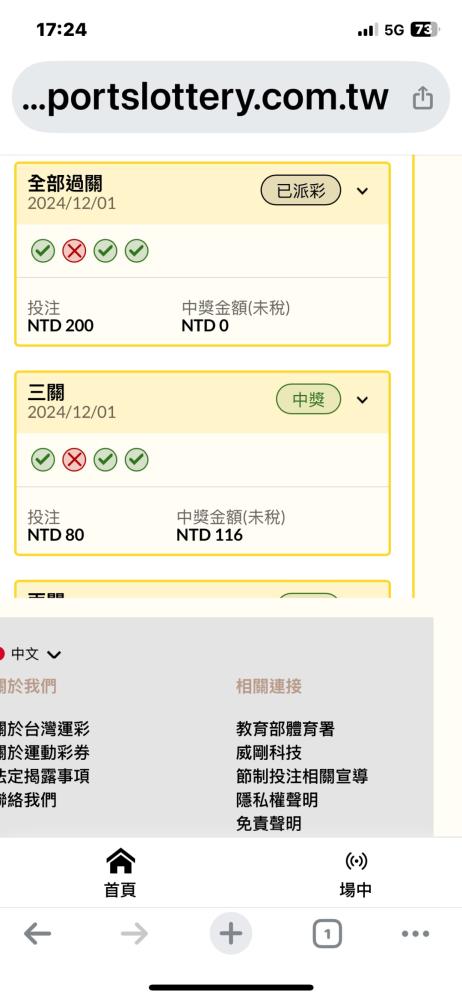Viewport: 462px width, 1000px height.
Task: Click the first green check in 三關 ticket
Action: pos(43,459)
